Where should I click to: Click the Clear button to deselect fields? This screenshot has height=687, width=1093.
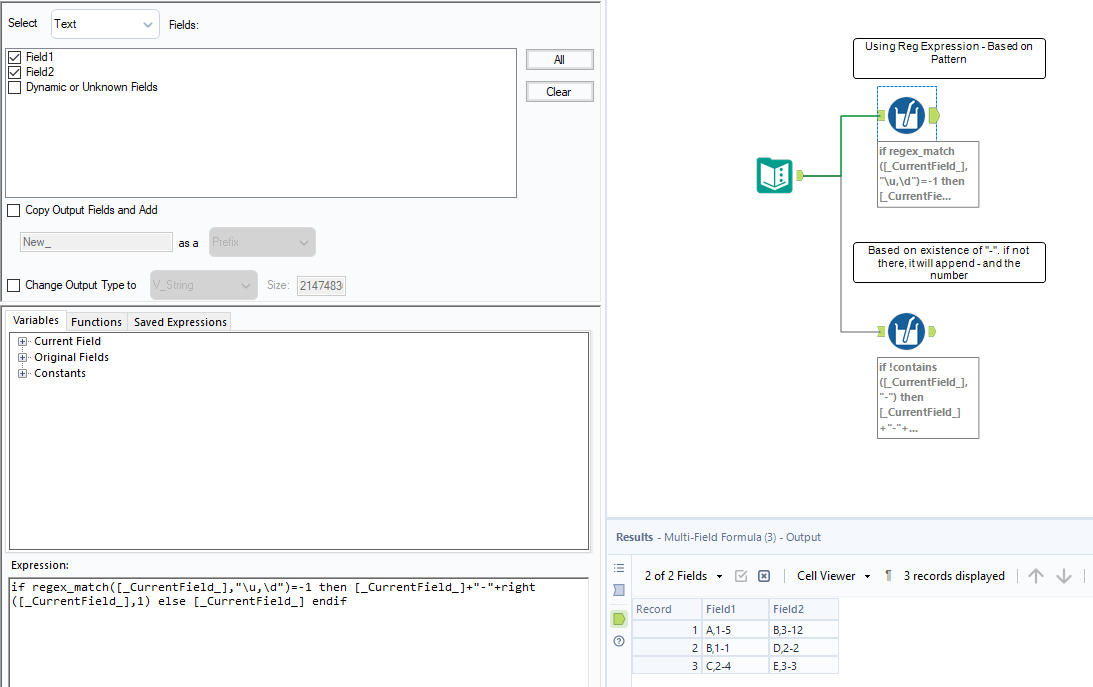pos(559,91)
